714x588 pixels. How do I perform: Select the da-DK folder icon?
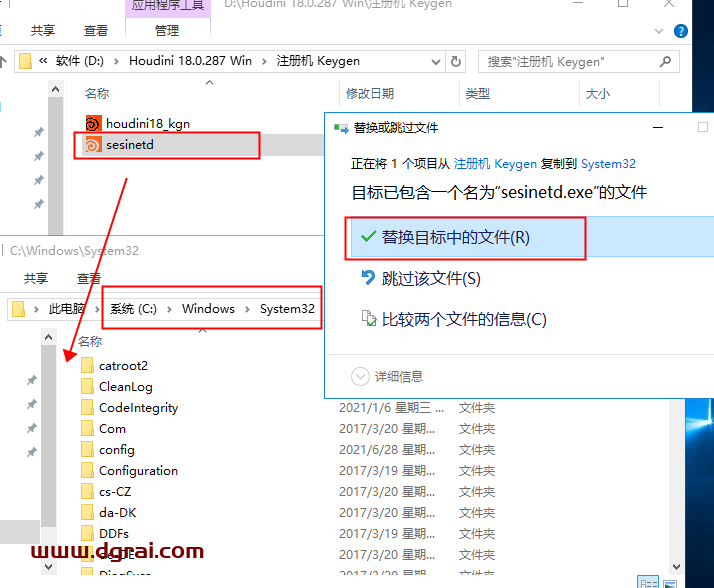point(87,512)
